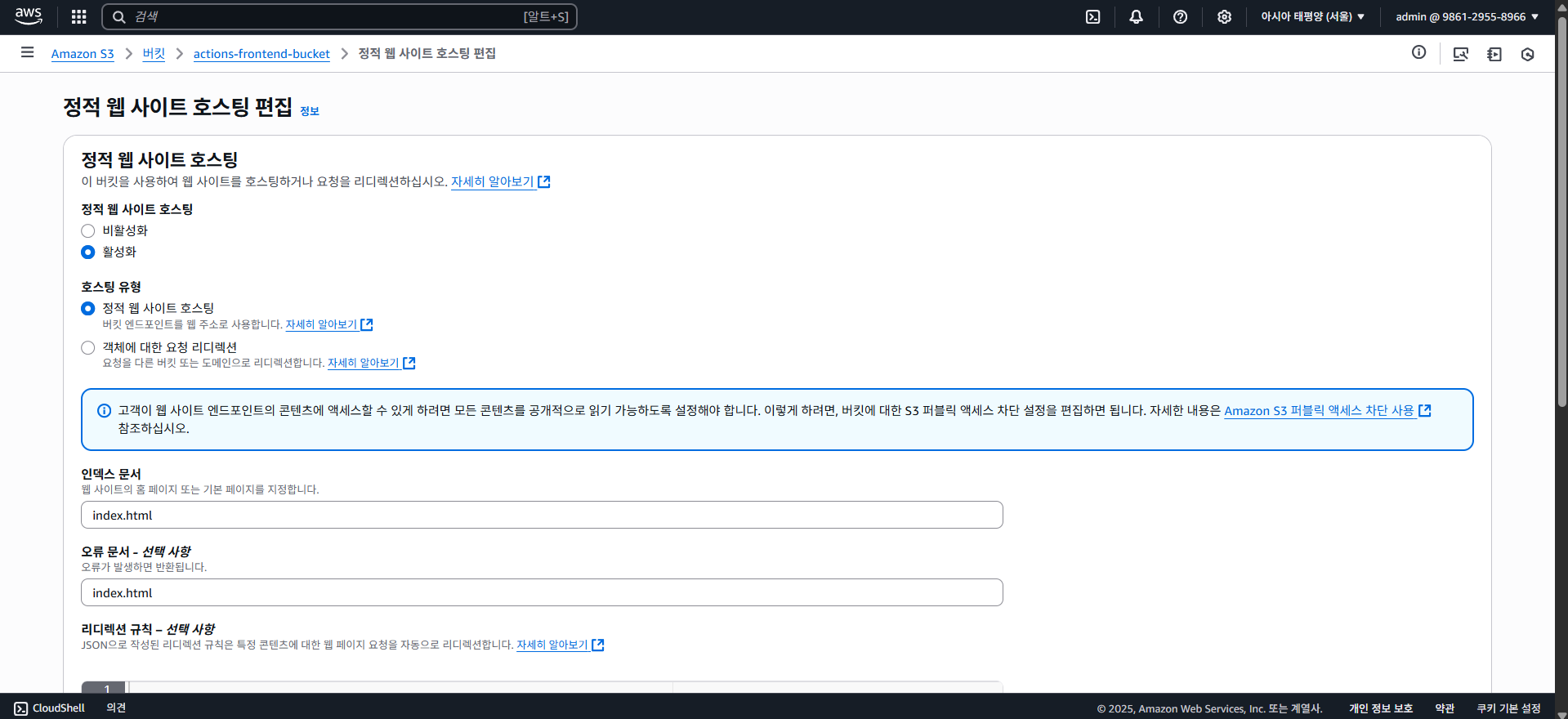The image size is (1568, 719).
Task: Open 자세히 알아보기 link under section heading
Action: [x=493, y=181]
